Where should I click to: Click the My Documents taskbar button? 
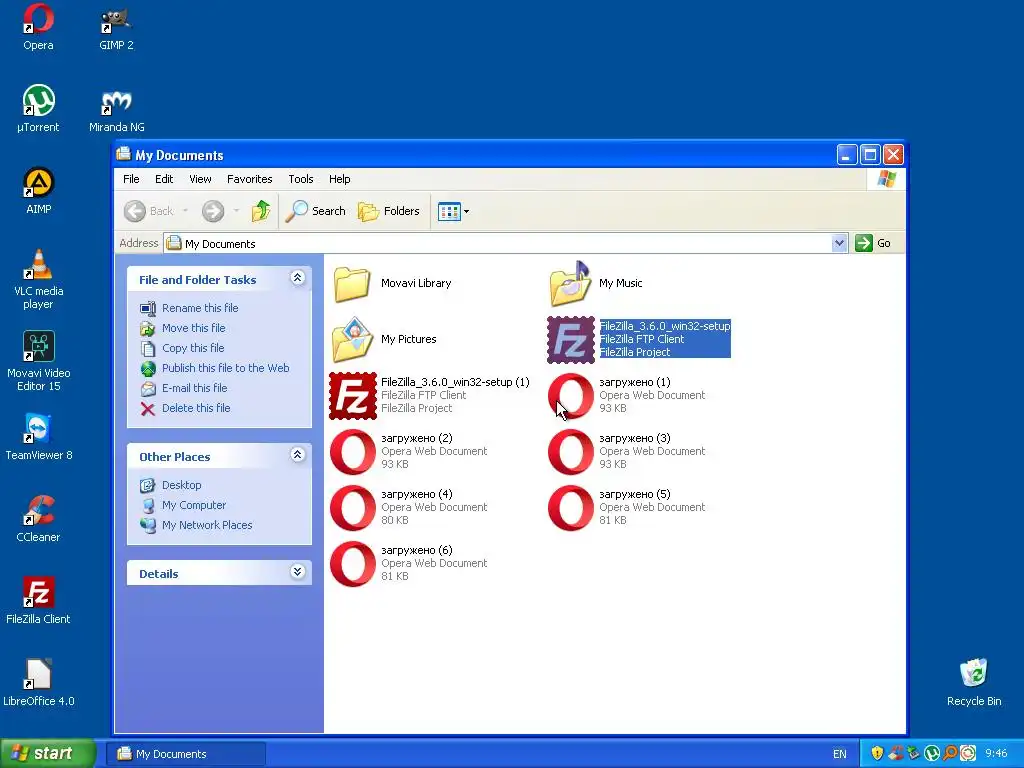(186, 754)
